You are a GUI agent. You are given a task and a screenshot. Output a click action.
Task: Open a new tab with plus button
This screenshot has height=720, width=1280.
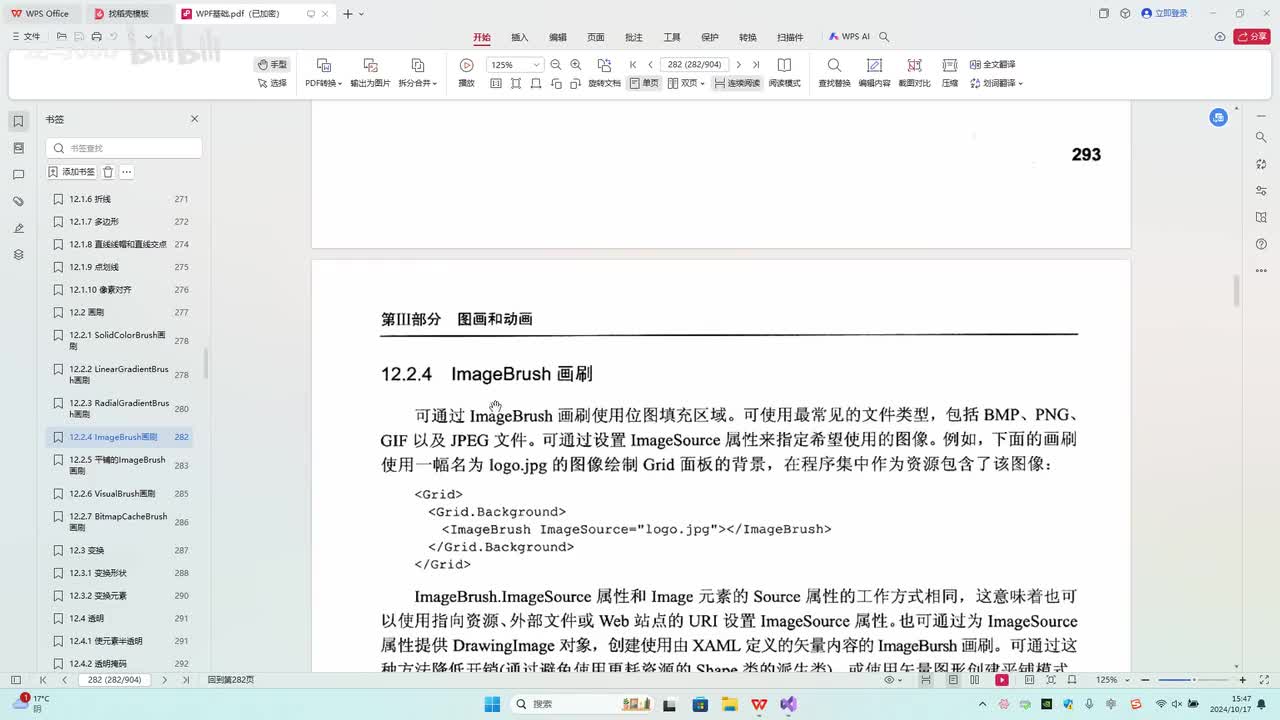tap(347, 14)
